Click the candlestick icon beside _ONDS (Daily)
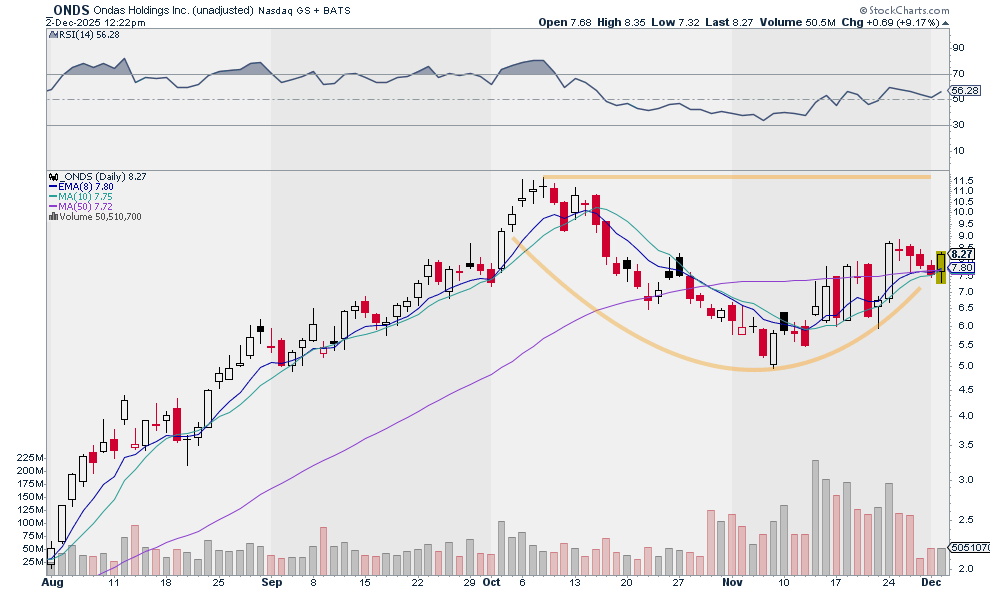Screen dimensions: 990x591 [x=54, y=177]
